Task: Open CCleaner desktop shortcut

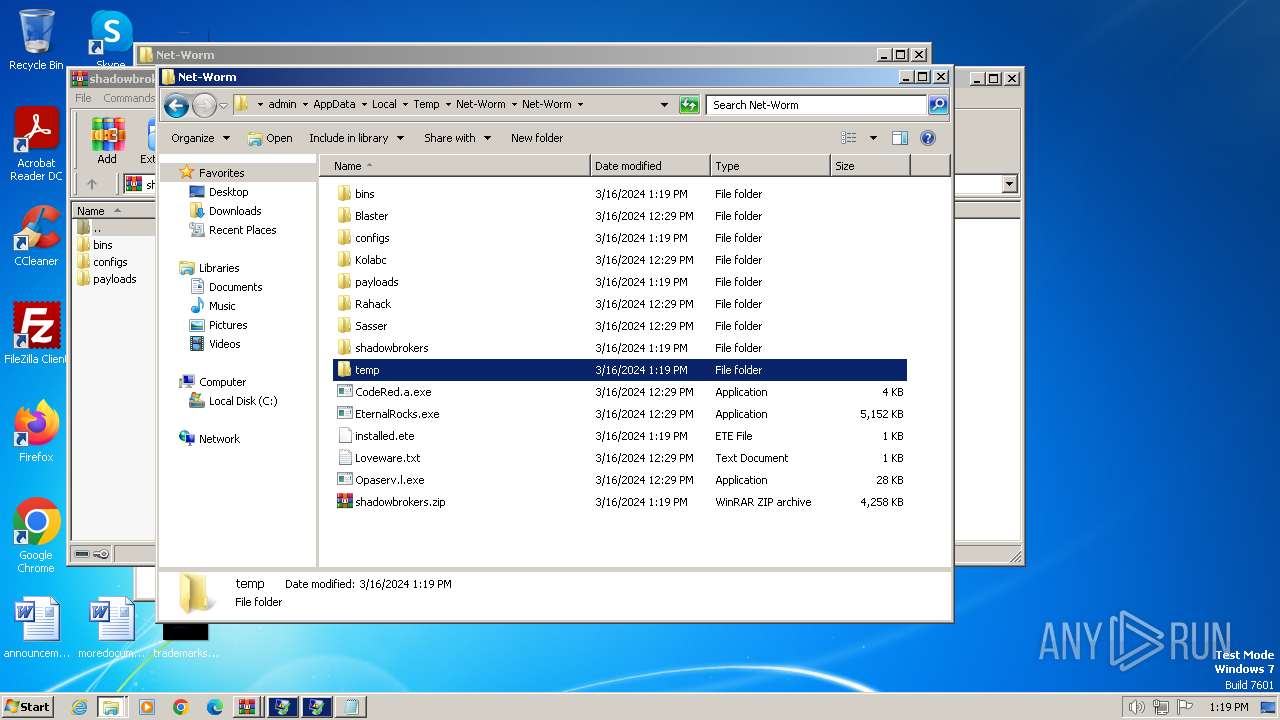Action: [x=36, y=237]
